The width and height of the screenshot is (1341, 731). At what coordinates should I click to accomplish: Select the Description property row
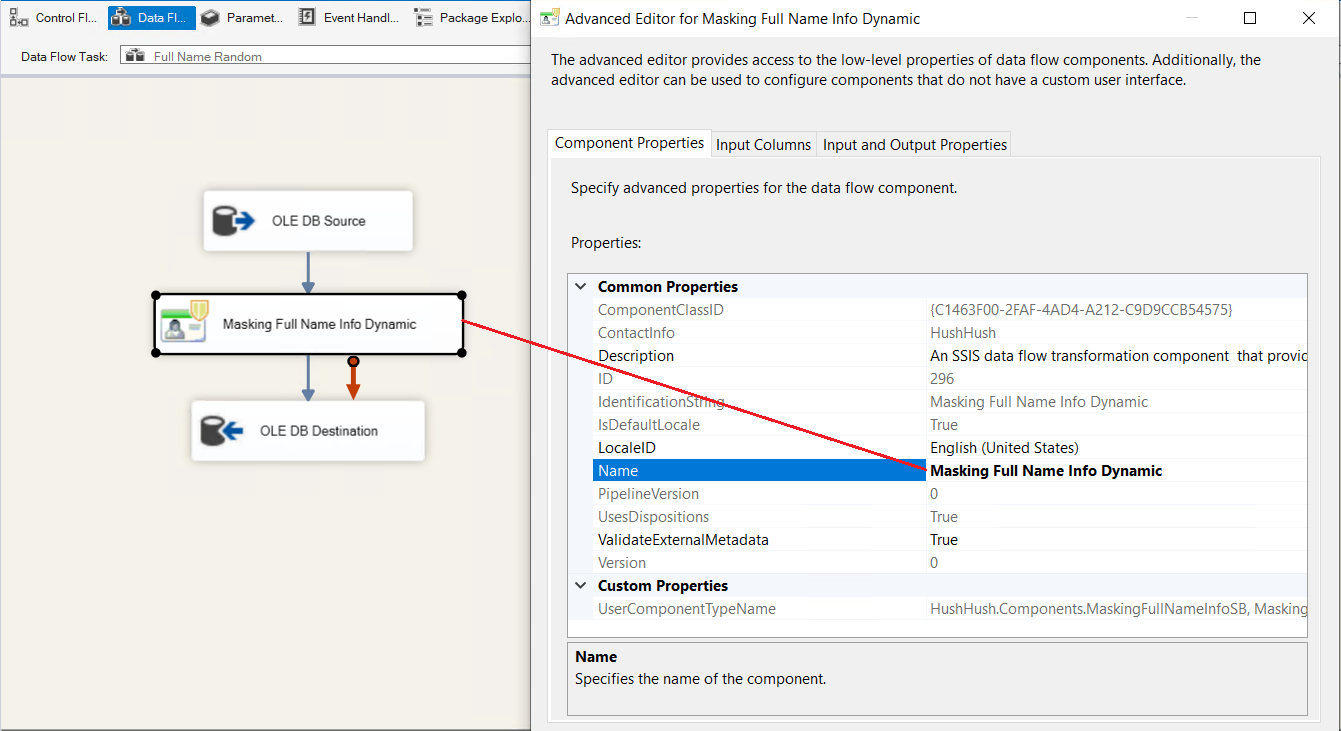[x=636, y=356]
